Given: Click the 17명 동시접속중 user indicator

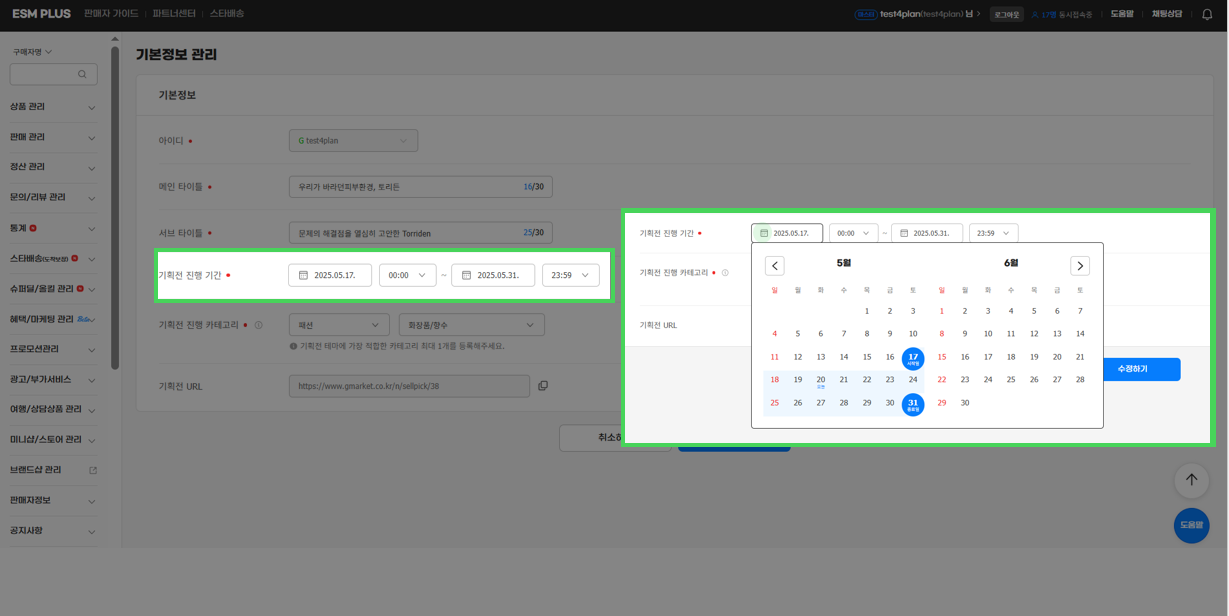Looking at the screenshot, I should [x=1062, y=15].
